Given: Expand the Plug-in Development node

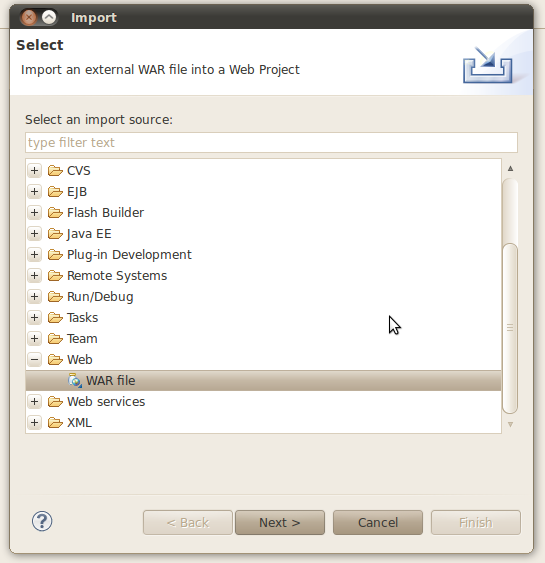Looking at the screenshot, I should (34, 255).
